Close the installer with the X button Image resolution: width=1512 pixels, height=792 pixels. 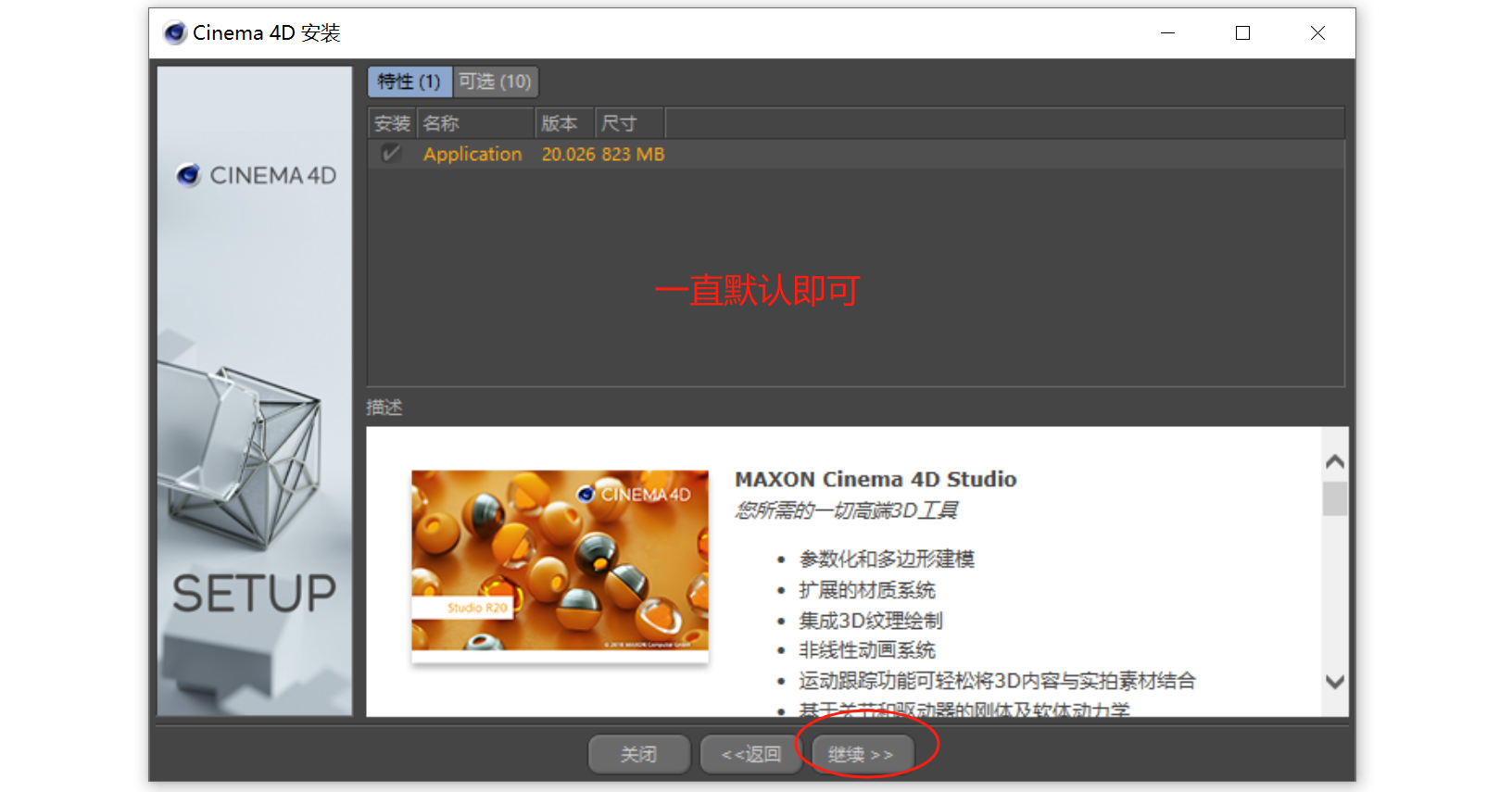(1317, 33)
